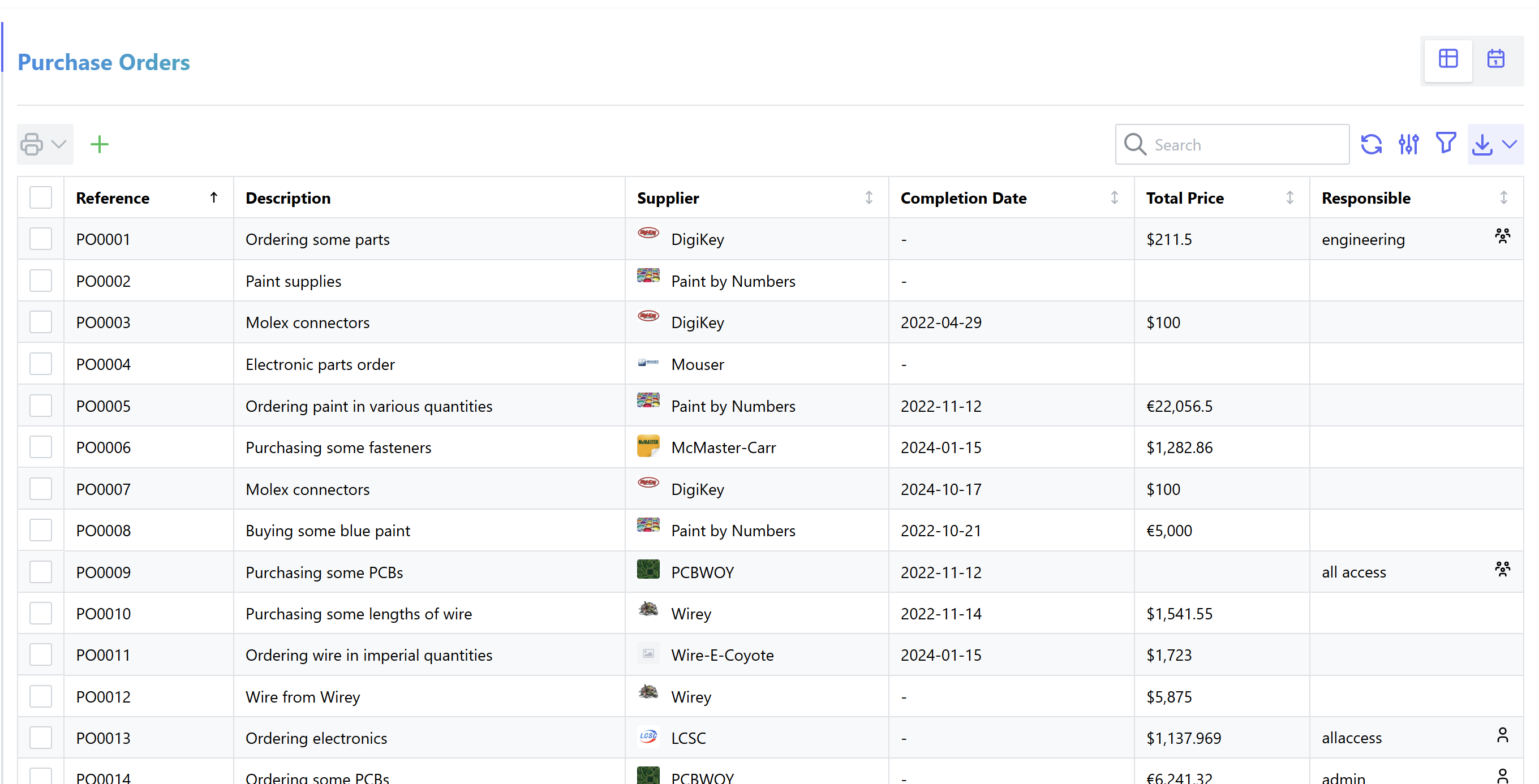Click inside the Search input field
The width and height of the screenshot is (1539, 784).
[1231, 144]
